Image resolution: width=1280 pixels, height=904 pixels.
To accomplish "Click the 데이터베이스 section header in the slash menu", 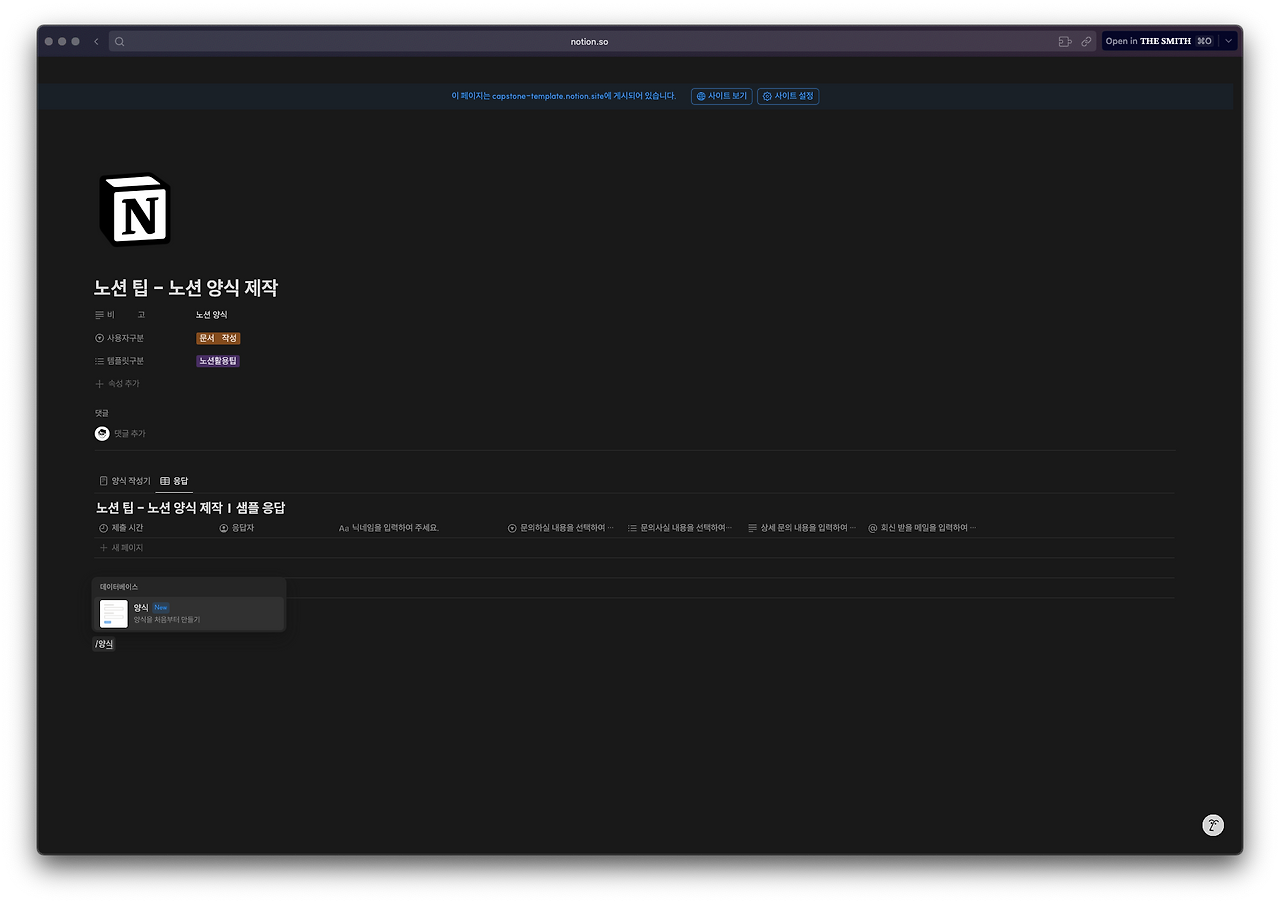I will (x=119, y=587).
